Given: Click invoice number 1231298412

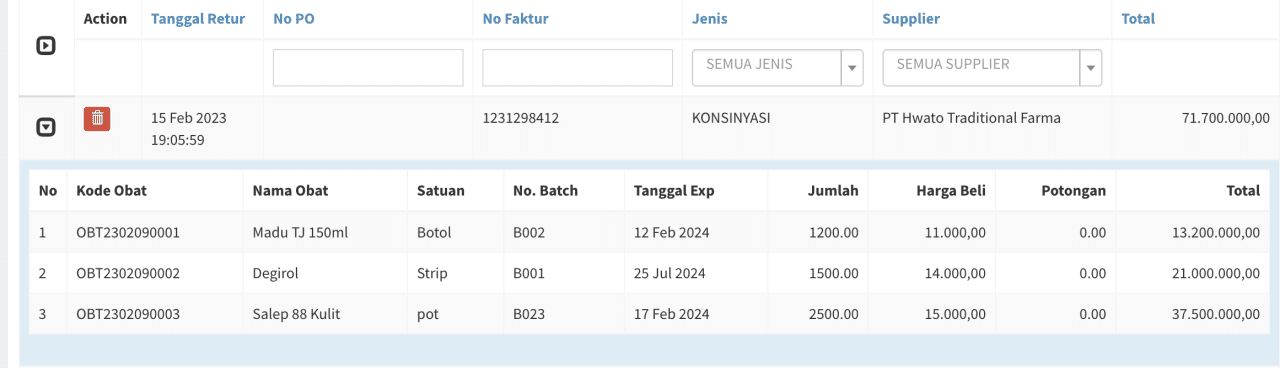Looking at the screenshot, I should click(520, 118).
